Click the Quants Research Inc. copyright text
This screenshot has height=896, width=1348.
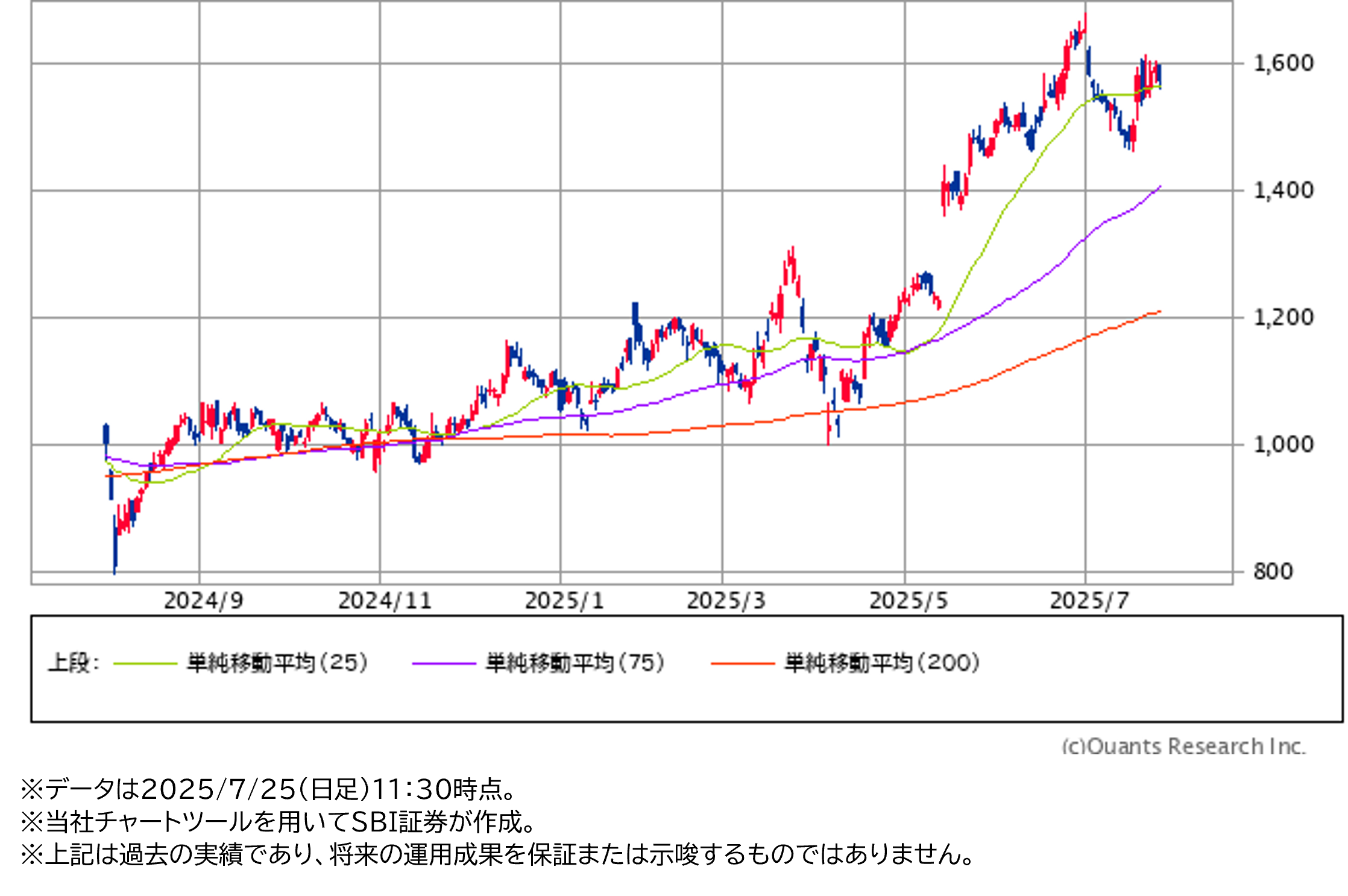pyautogui.click(x=1183, y=746)
